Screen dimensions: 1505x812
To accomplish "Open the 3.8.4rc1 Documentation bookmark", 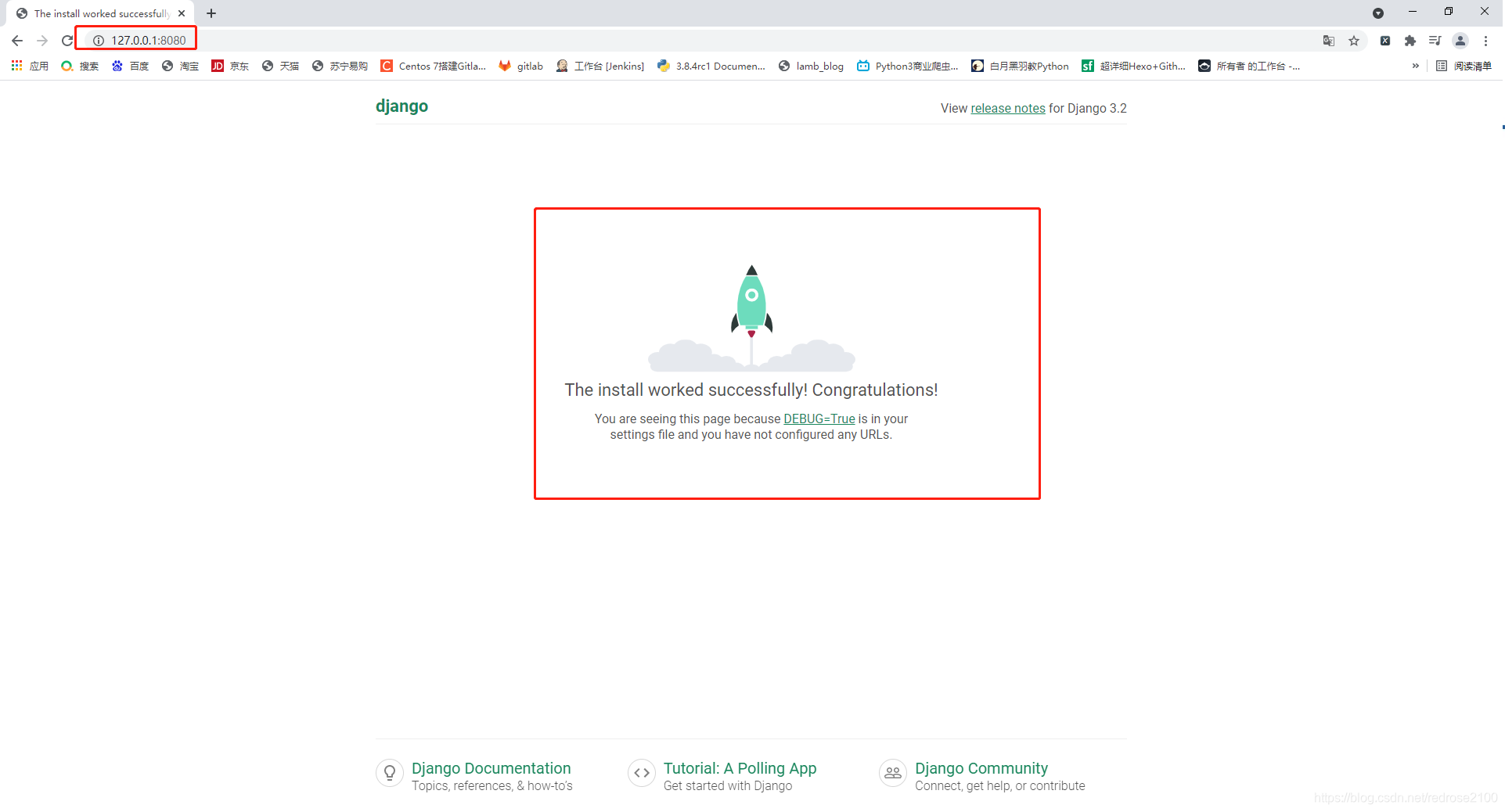I will click(x=711, y=66).
